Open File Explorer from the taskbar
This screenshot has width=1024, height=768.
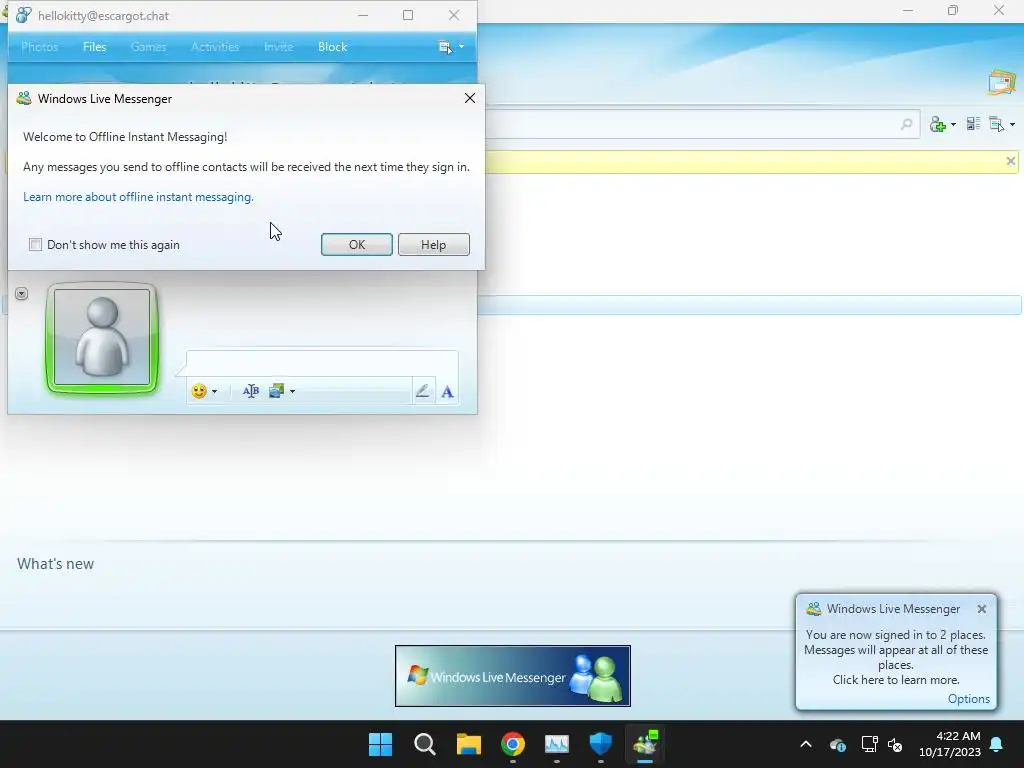[469, 744]
